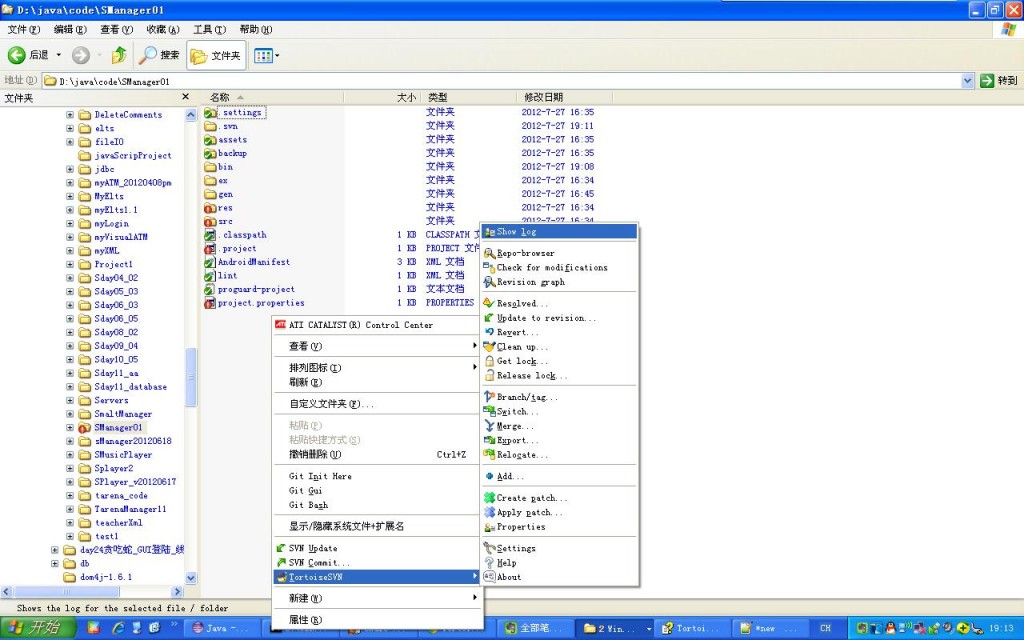
Task: Select the .settings folder in file list
Action: 242,112
